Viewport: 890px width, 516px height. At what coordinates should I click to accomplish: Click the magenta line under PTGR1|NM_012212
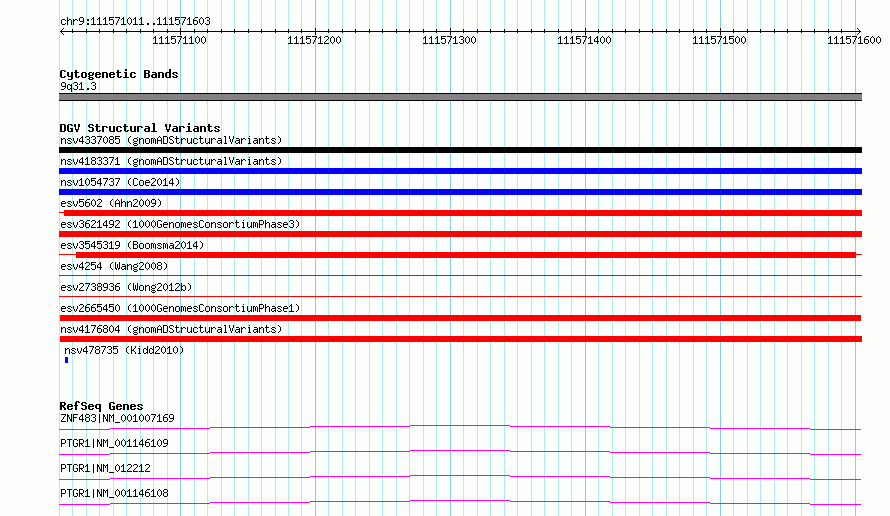tap(460, 477)
